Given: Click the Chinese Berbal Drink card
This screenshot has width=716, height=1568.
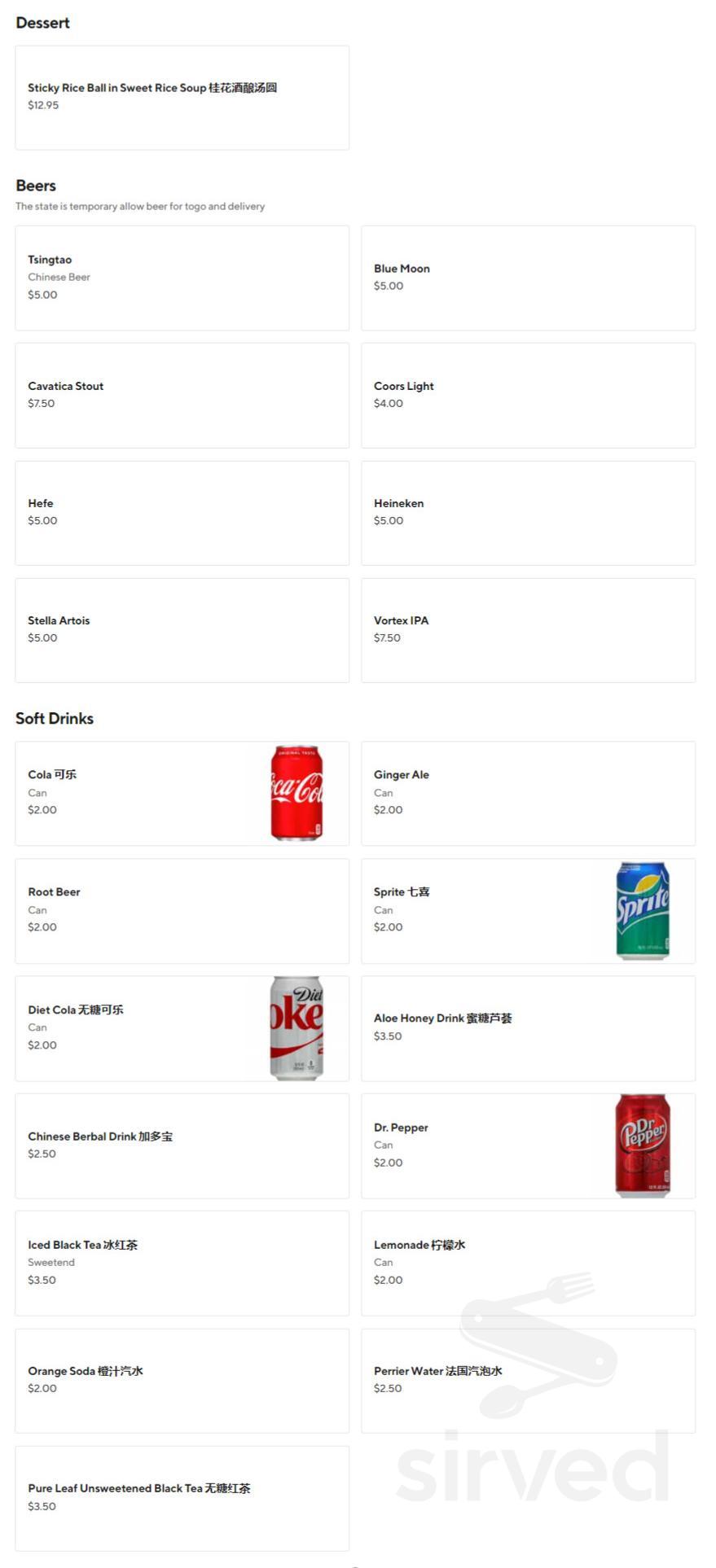Looking at the screenshot, I should coord(182,1145).
